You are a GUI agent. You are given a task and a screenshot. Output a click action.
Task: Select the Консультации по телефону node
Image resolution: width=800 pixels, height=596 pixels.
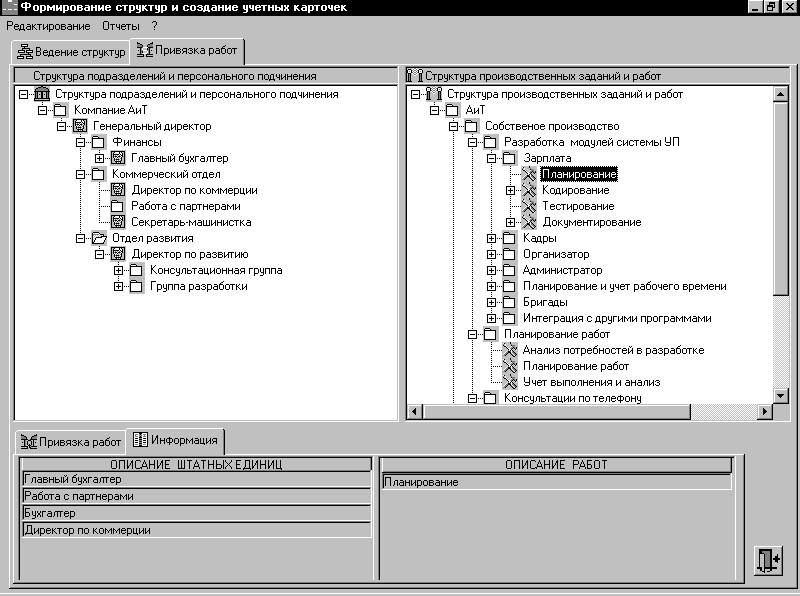click(572, 398)
